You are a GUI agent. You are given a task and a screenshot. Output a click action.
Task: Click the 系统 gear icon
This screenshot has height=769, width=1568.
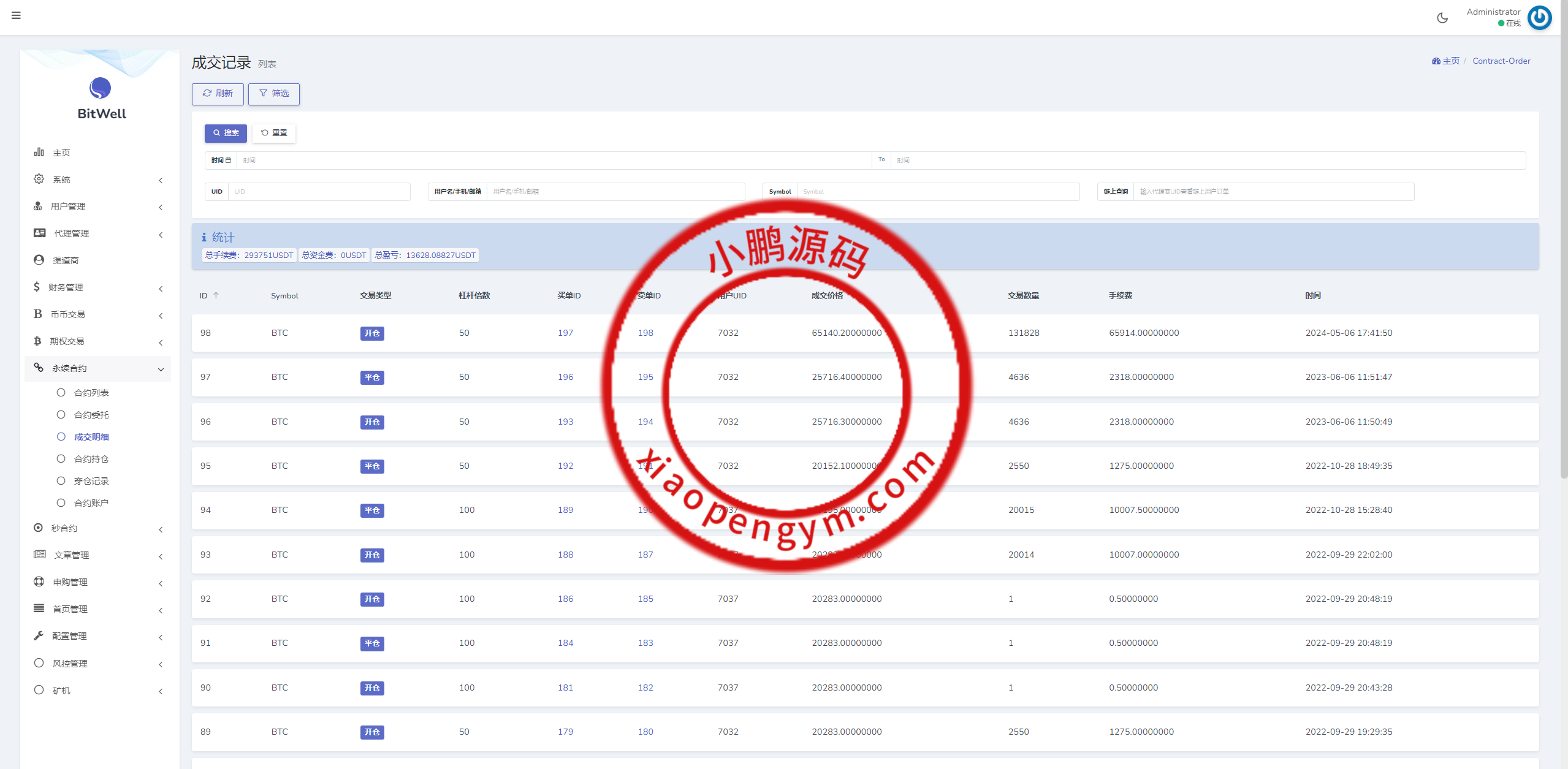39,179
